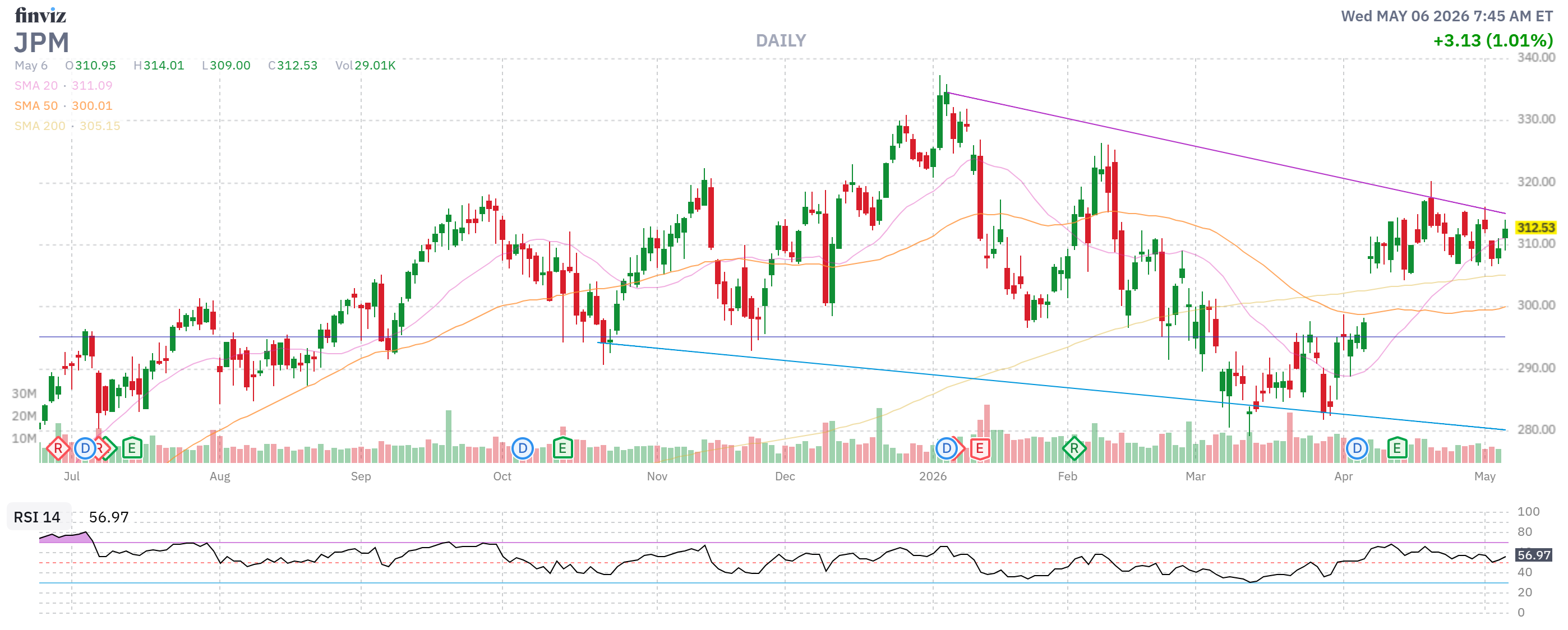
Task: Select the 80 level on RSI axis
Action: pyautogui.click(x=1525, y=532)
